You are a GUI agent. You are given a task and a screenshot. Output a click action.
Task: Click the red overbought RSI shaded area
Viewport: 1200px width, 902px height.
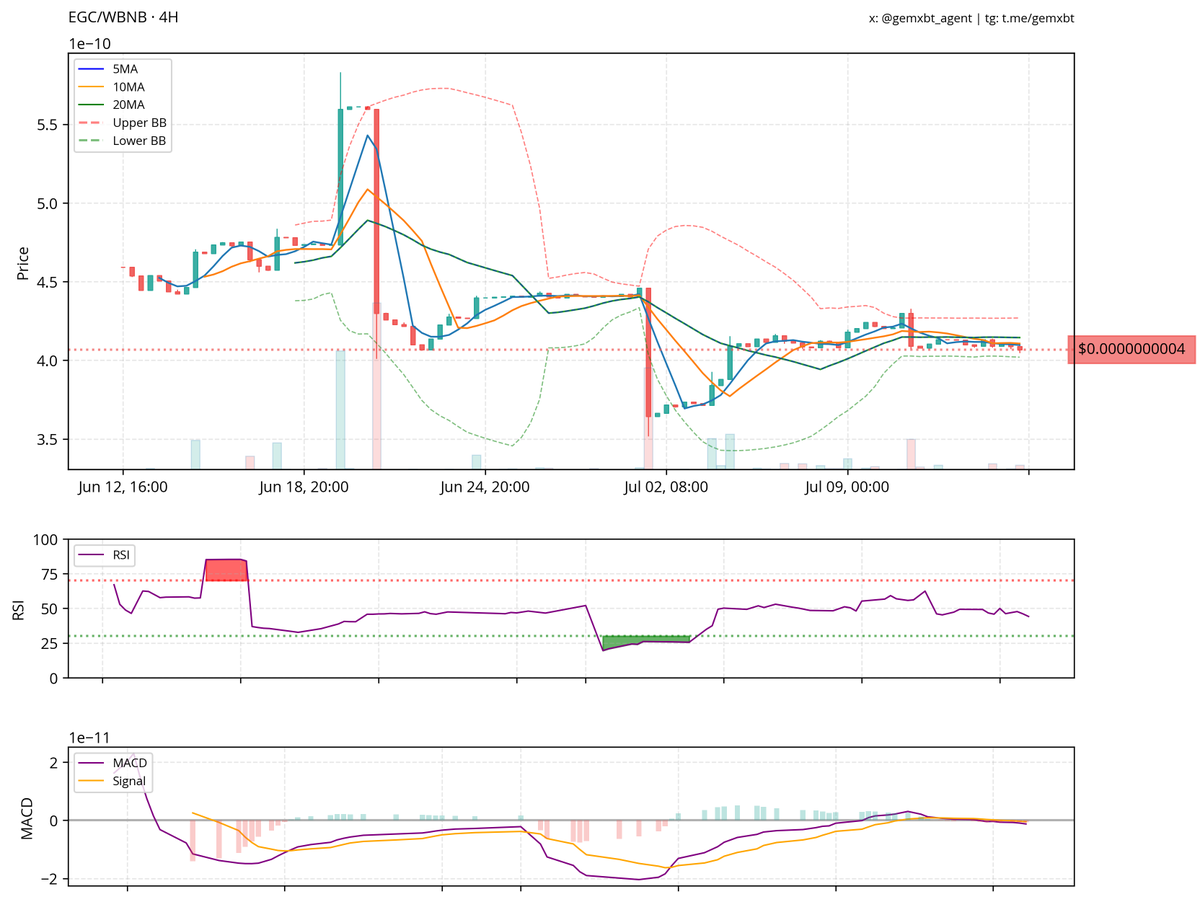226,570
